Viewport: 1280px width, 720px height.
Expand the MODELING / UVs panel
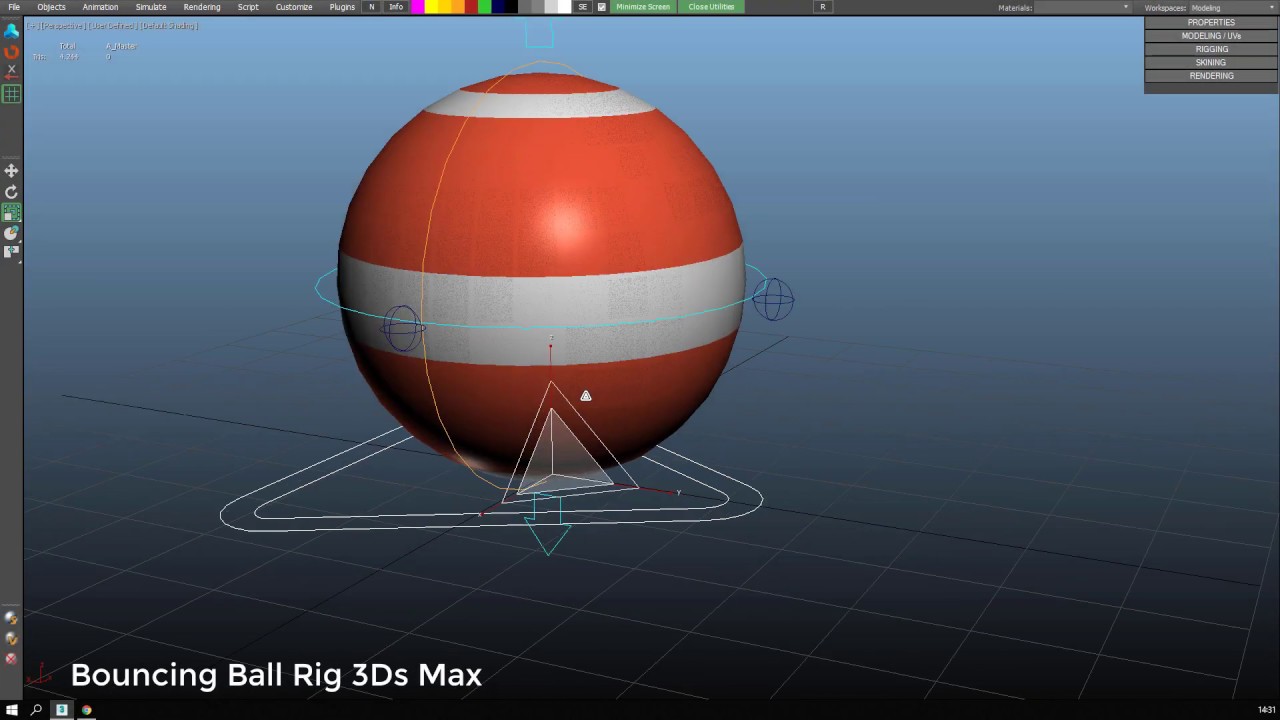(1211, 36)
